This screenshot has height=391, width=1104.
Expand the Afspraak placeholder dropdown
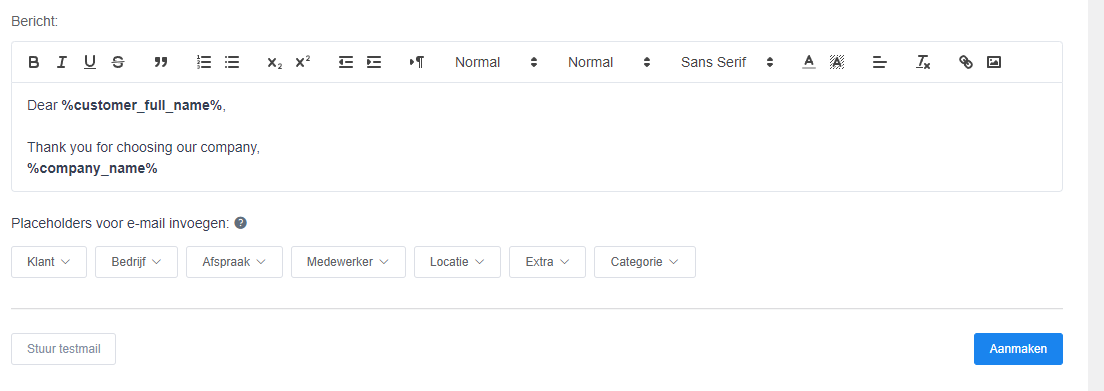tap(234, 262)
